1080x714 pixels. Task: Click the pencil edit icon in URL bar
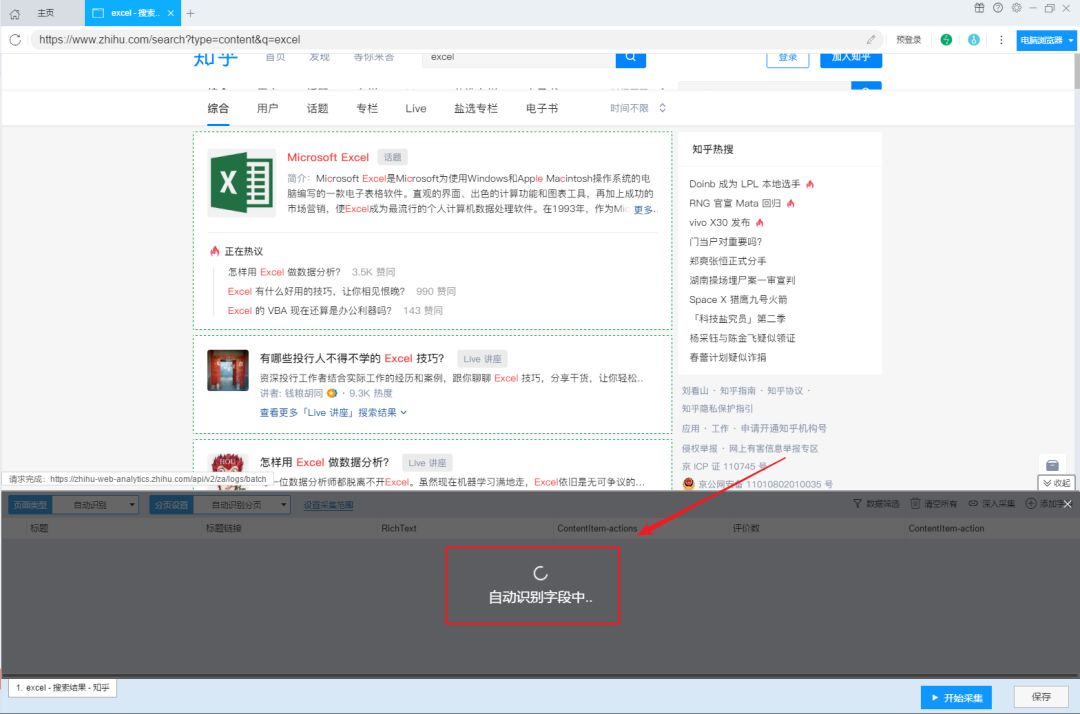(871, 40)
